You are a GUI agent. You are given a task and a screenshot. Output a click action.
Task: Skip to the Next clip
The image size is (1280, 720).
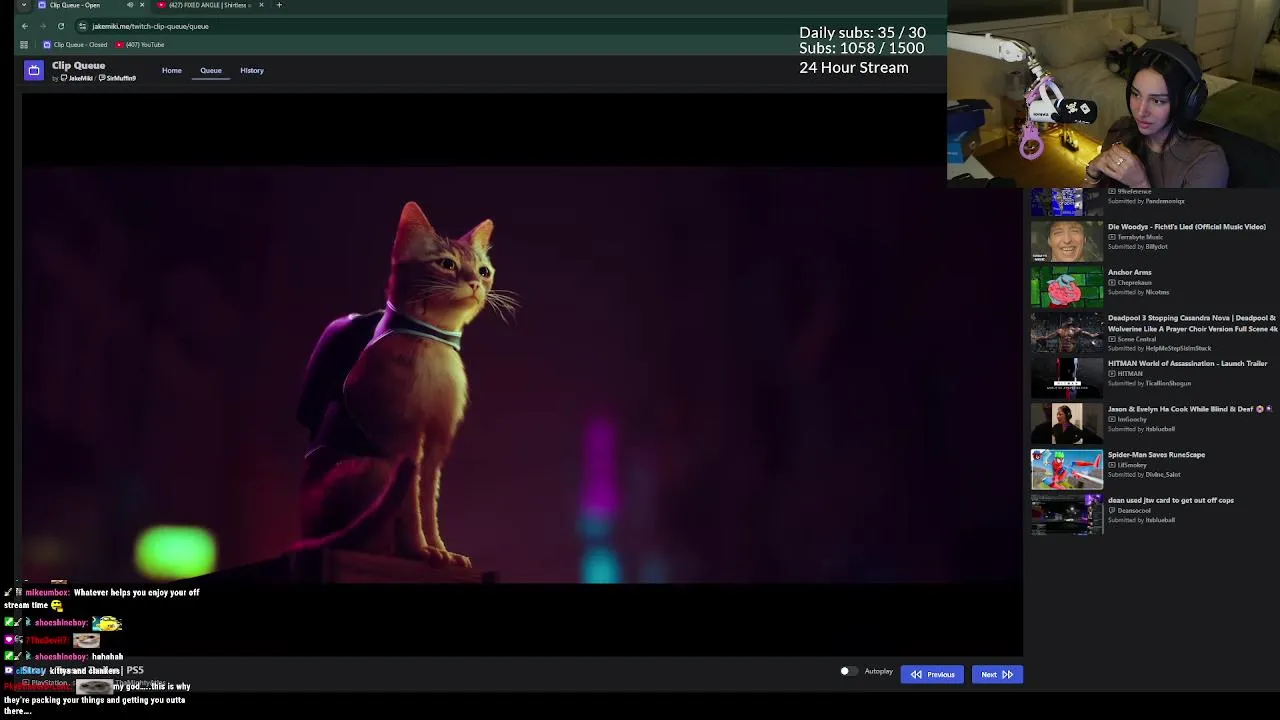tap(997, 674)
